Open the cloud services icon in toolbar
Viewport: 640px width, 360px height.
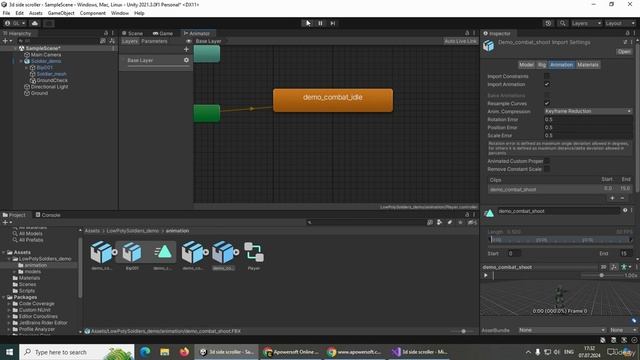coord(35,23)
